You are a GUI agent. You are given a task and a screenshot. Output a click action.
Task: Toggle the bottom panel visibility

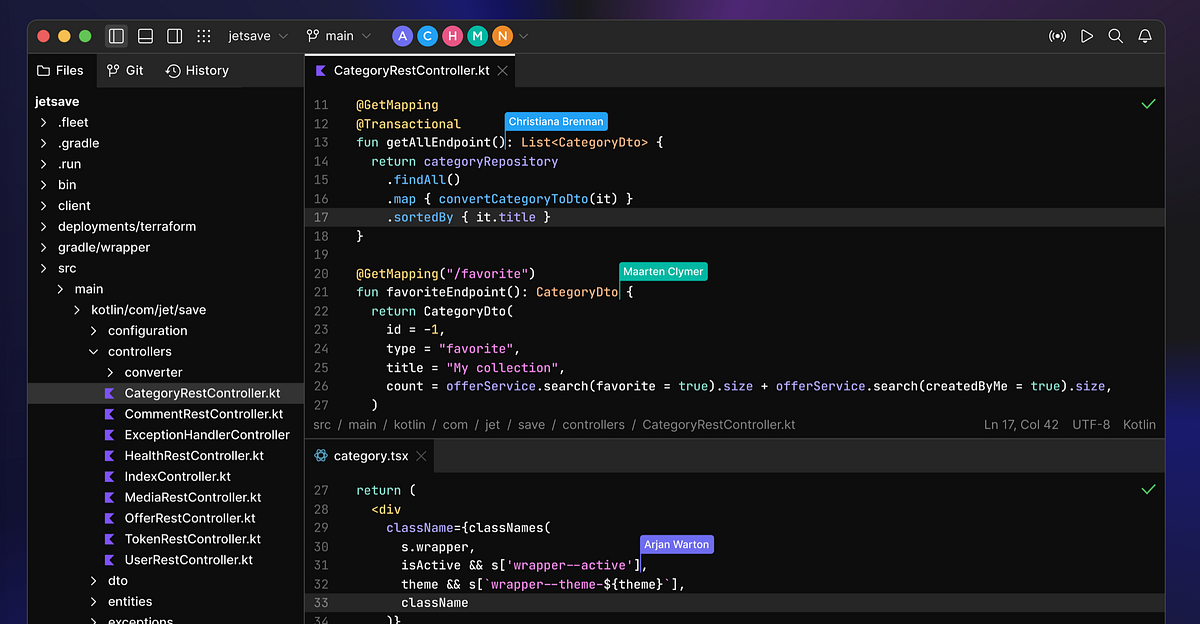[x=144, y=35]
